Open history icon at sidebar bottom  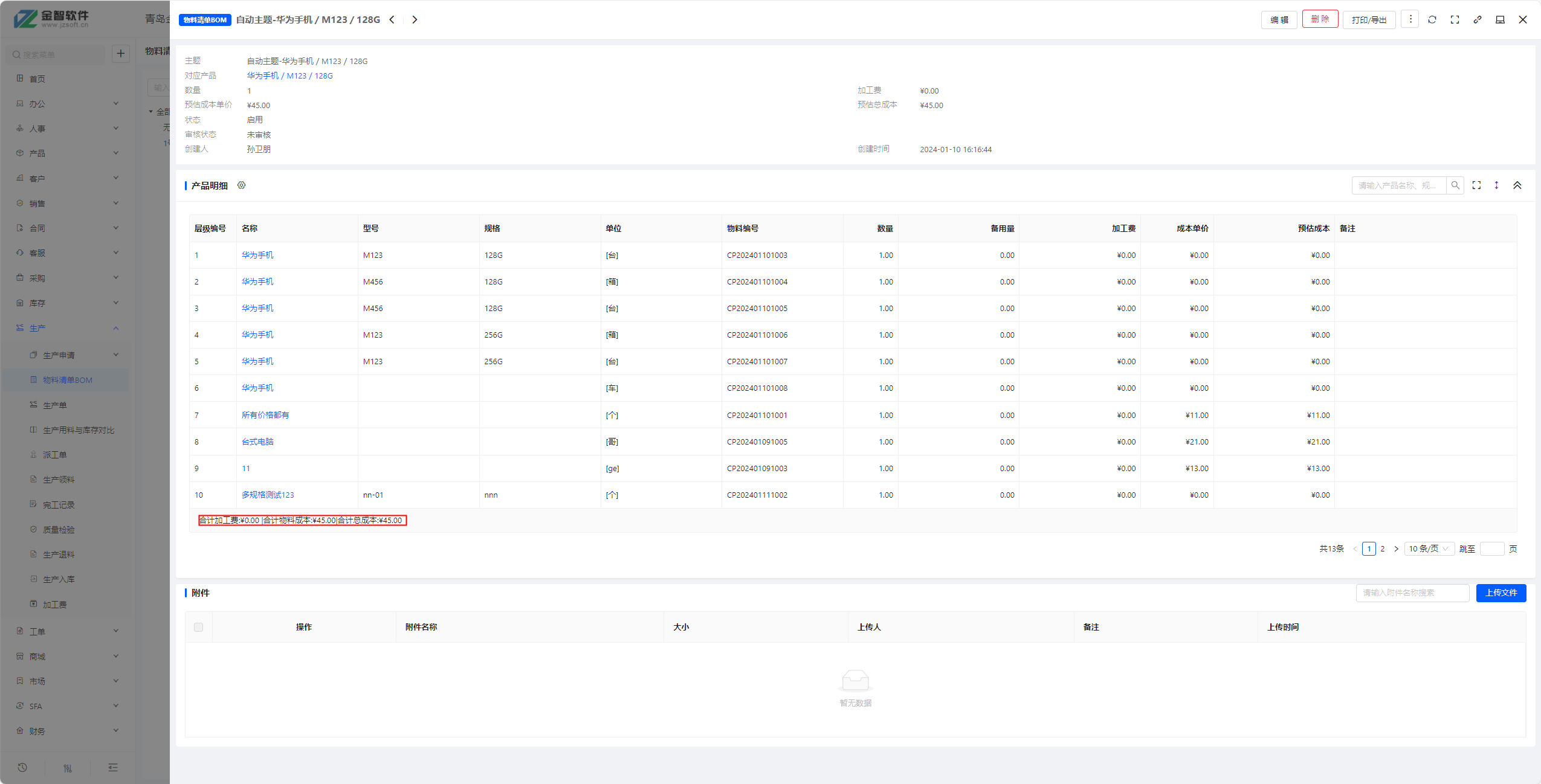point(22,768)
